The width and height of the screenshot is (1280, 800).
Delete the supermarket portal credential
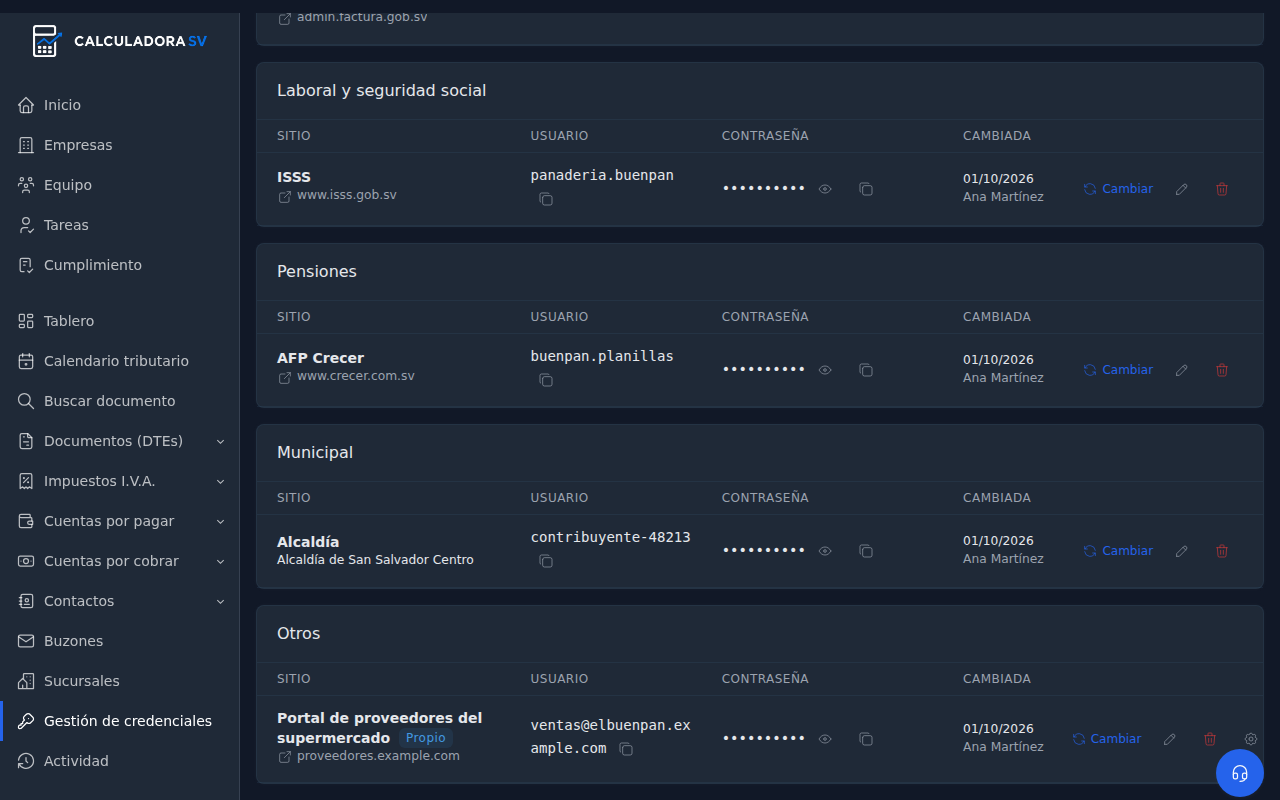[x=1210, y=739]
